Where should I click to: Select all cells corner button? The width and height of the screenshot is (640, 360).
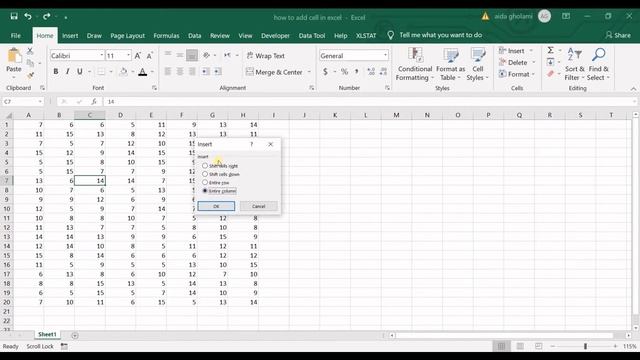point(7,115)
